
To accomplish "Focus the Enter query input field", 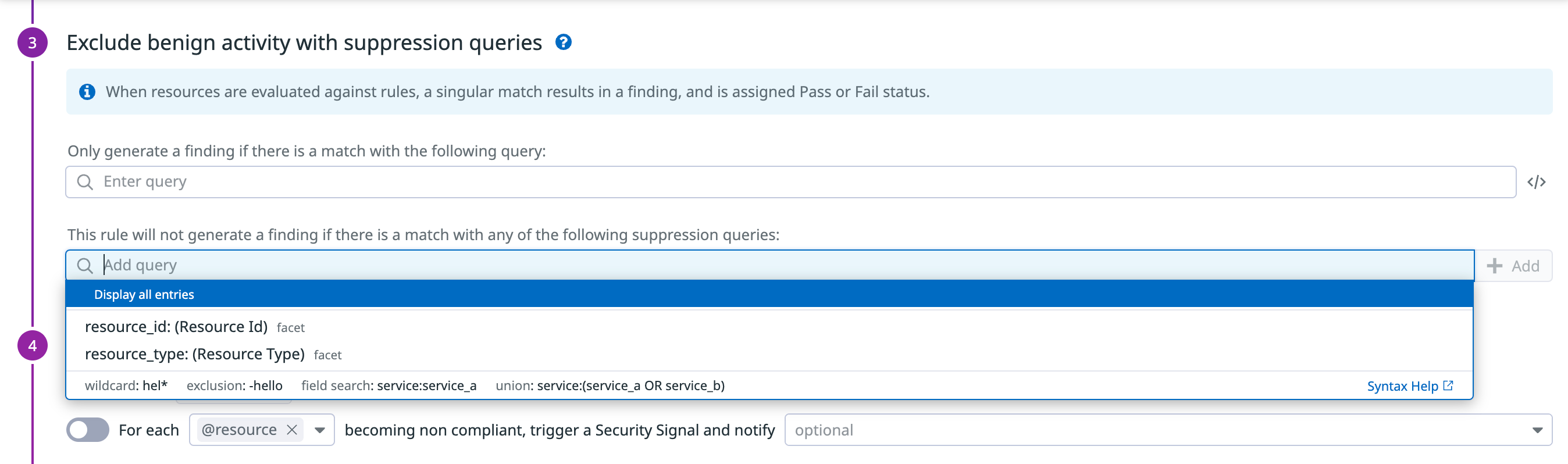I will (x=792, y=182).
